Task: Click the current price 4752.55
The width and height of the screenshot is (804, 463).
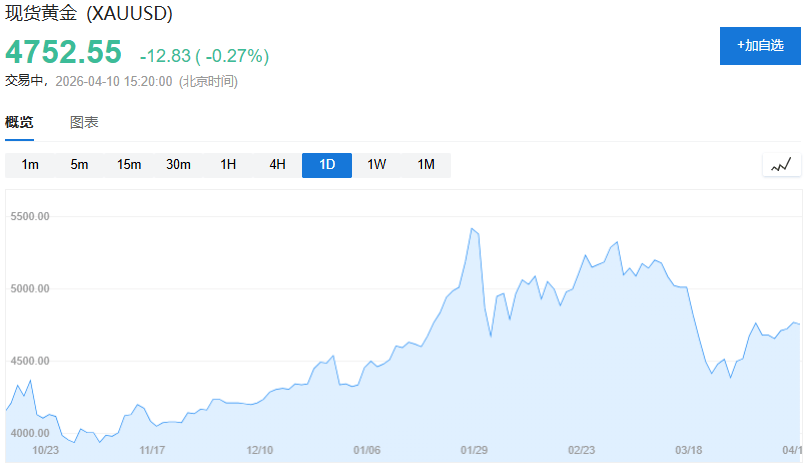Action: point(64,52)
